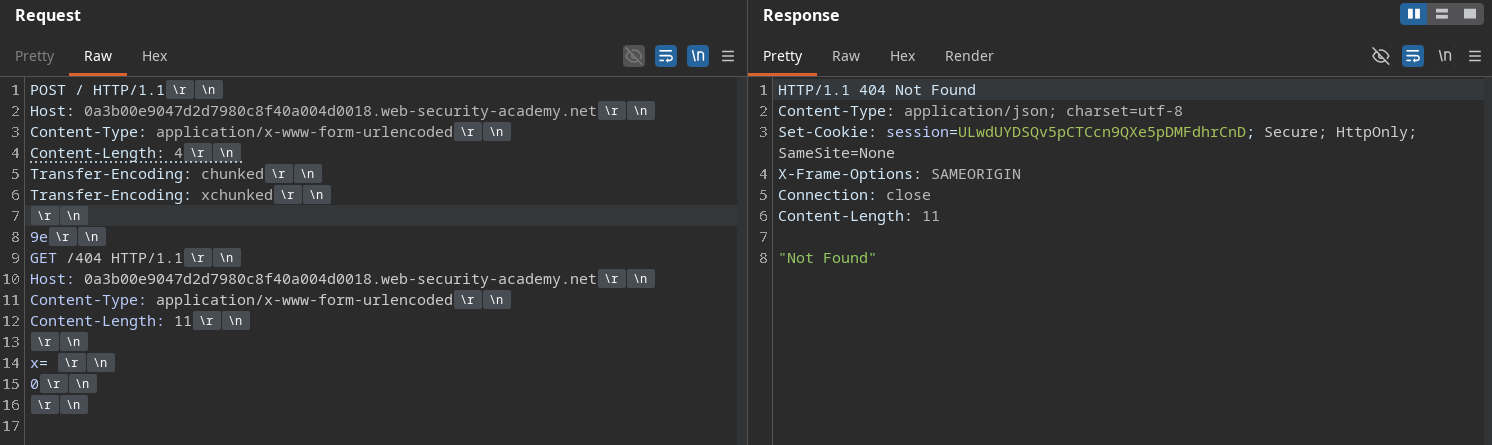Click the Content-Length: 11 line in request
Screen dimensions: 1492x445
point(111,321)
